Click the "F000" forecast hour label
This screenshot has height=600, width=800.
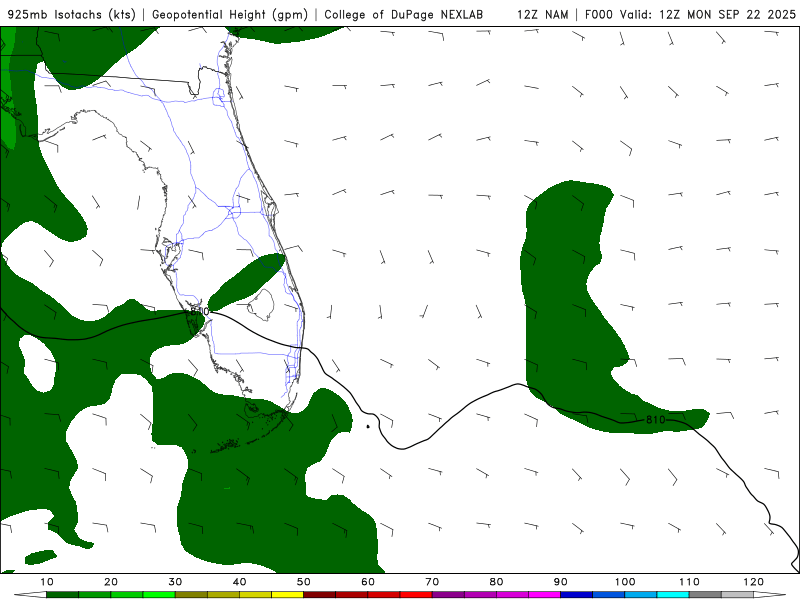click(x=598, y=14)
